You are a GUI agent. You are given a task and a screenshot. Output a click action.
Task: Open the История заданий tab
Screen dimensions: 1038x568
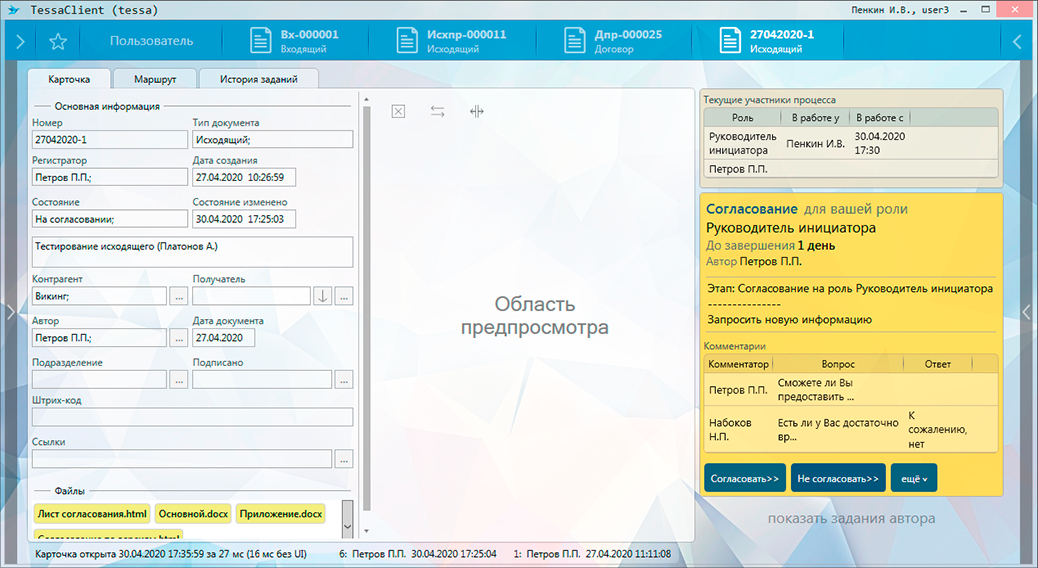pos(260,79)
